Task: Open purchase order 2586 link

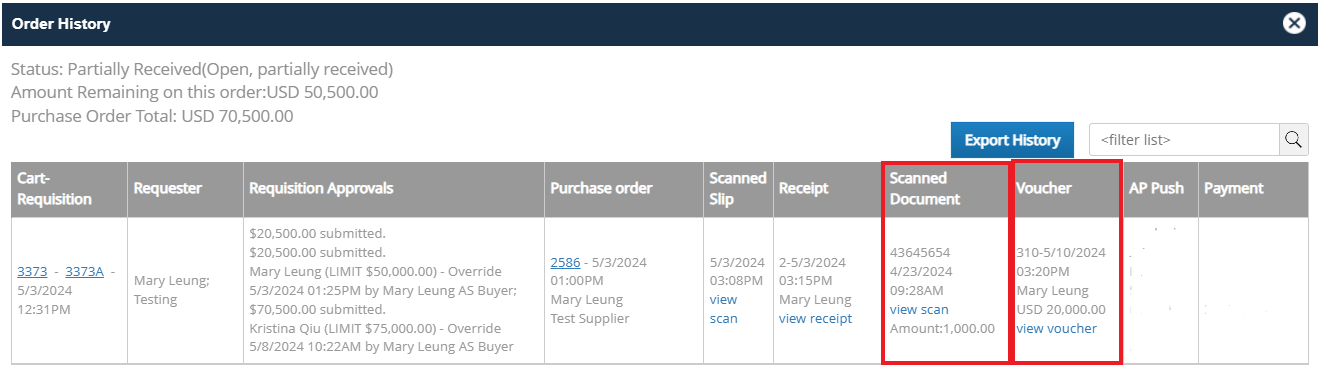Action: click(x=566, y=262)
